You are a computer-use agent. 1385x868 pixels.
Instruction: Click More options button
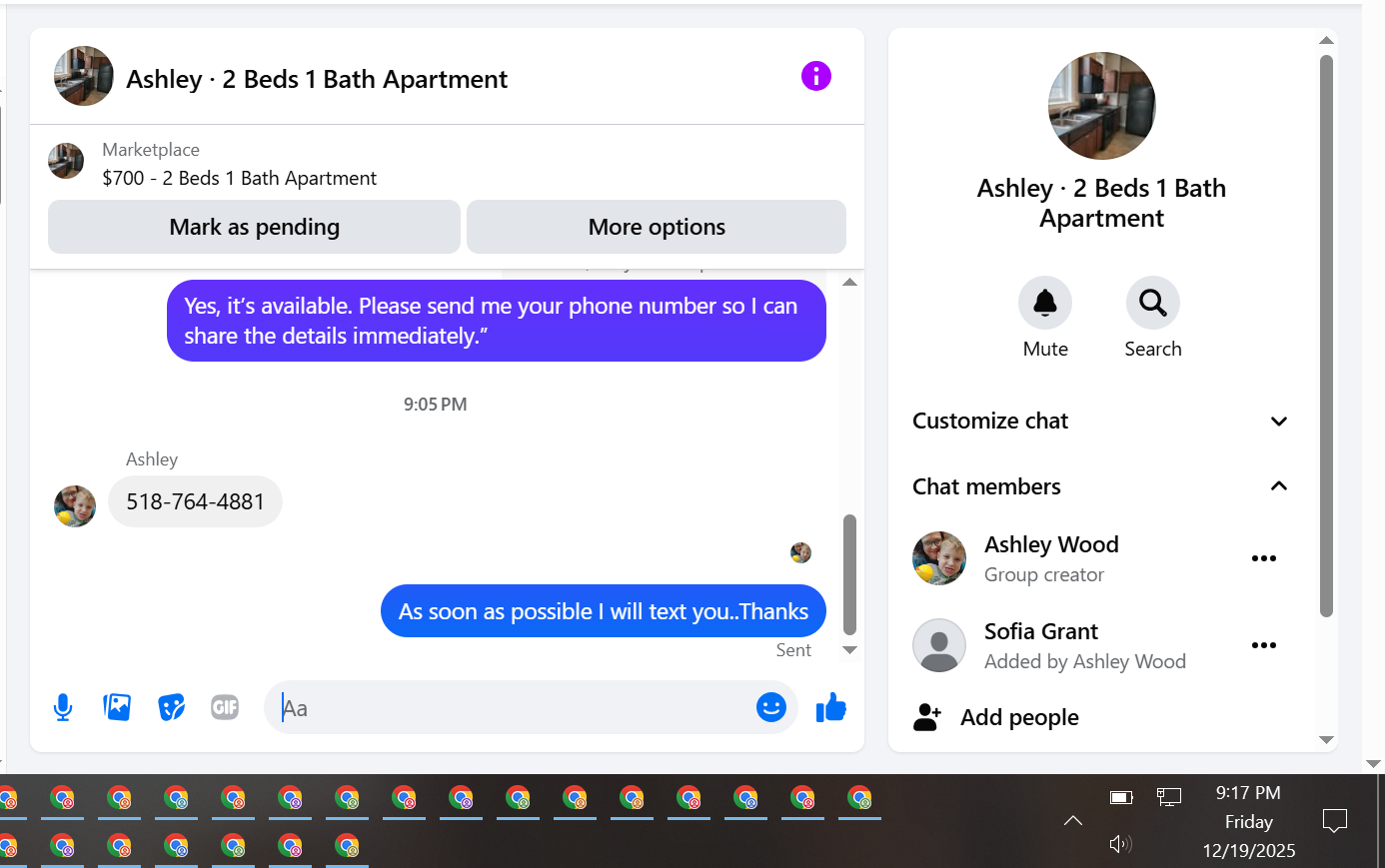pos(657,227)
